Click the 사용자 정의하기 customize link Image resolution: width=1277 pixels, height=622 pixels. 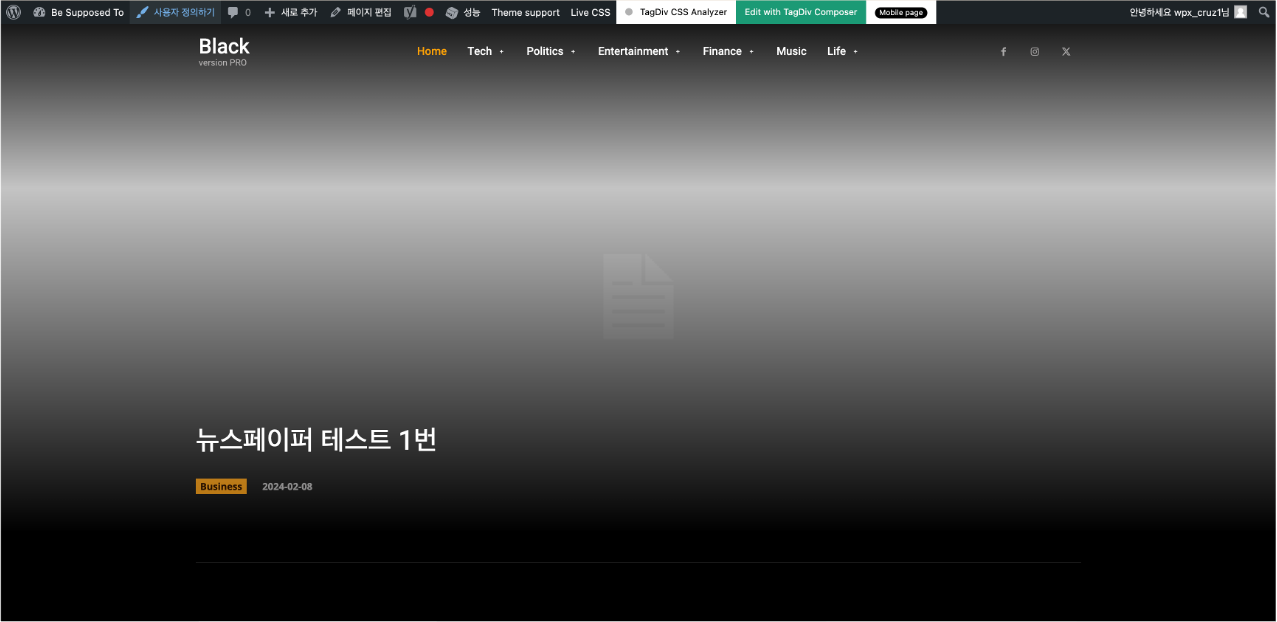[x=176, y=12]
